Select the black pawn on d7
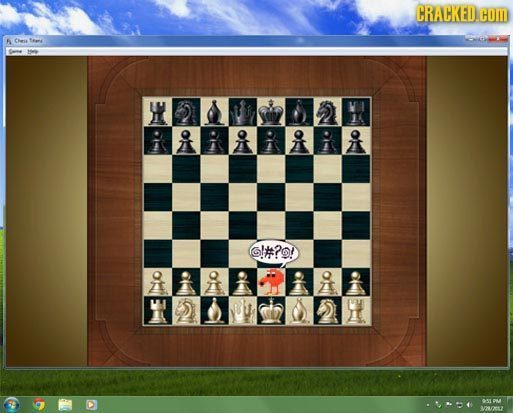The image size is (513, 413). click(x=243, y=141)
